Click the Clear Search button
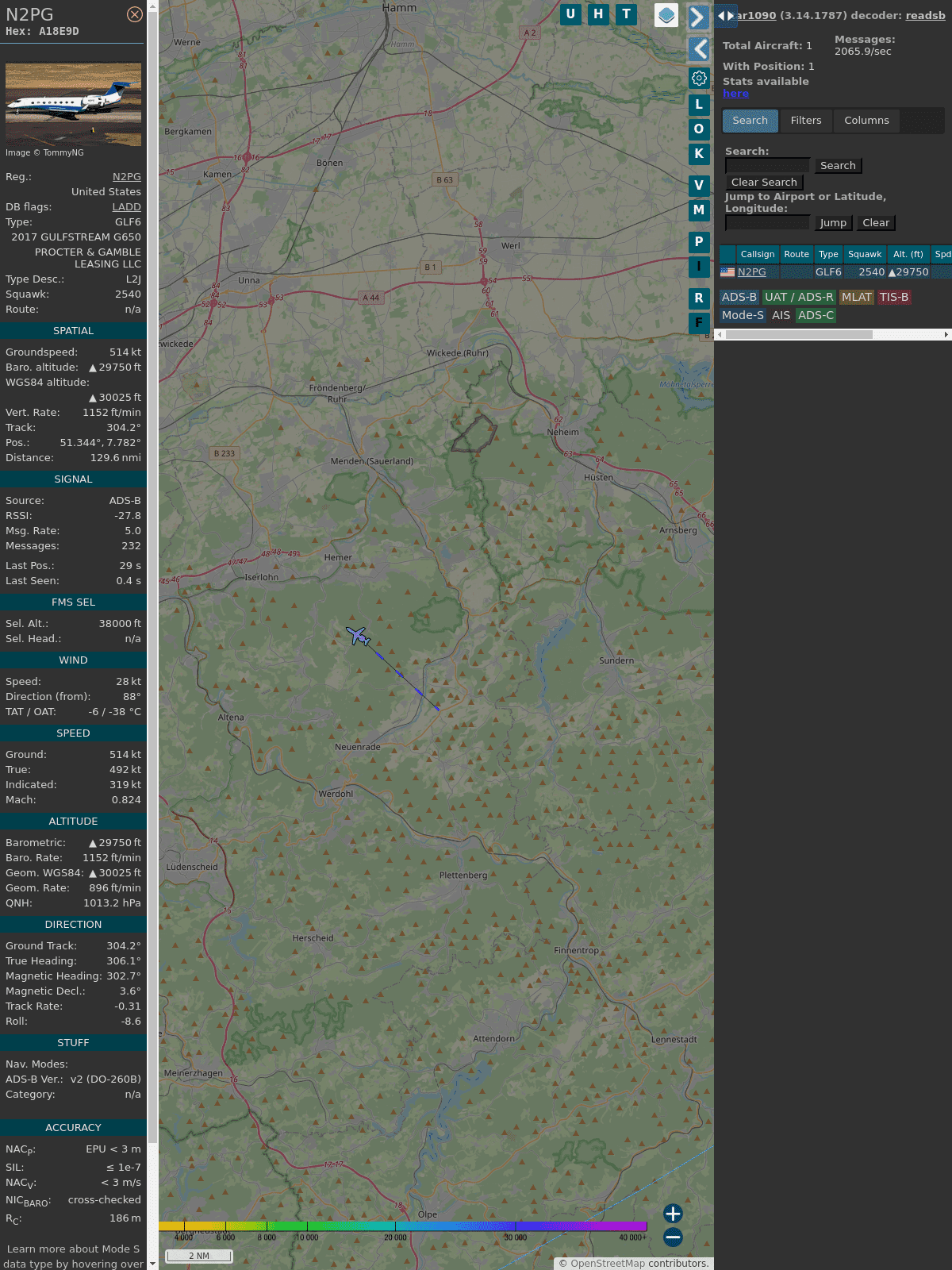 (764, 183)
